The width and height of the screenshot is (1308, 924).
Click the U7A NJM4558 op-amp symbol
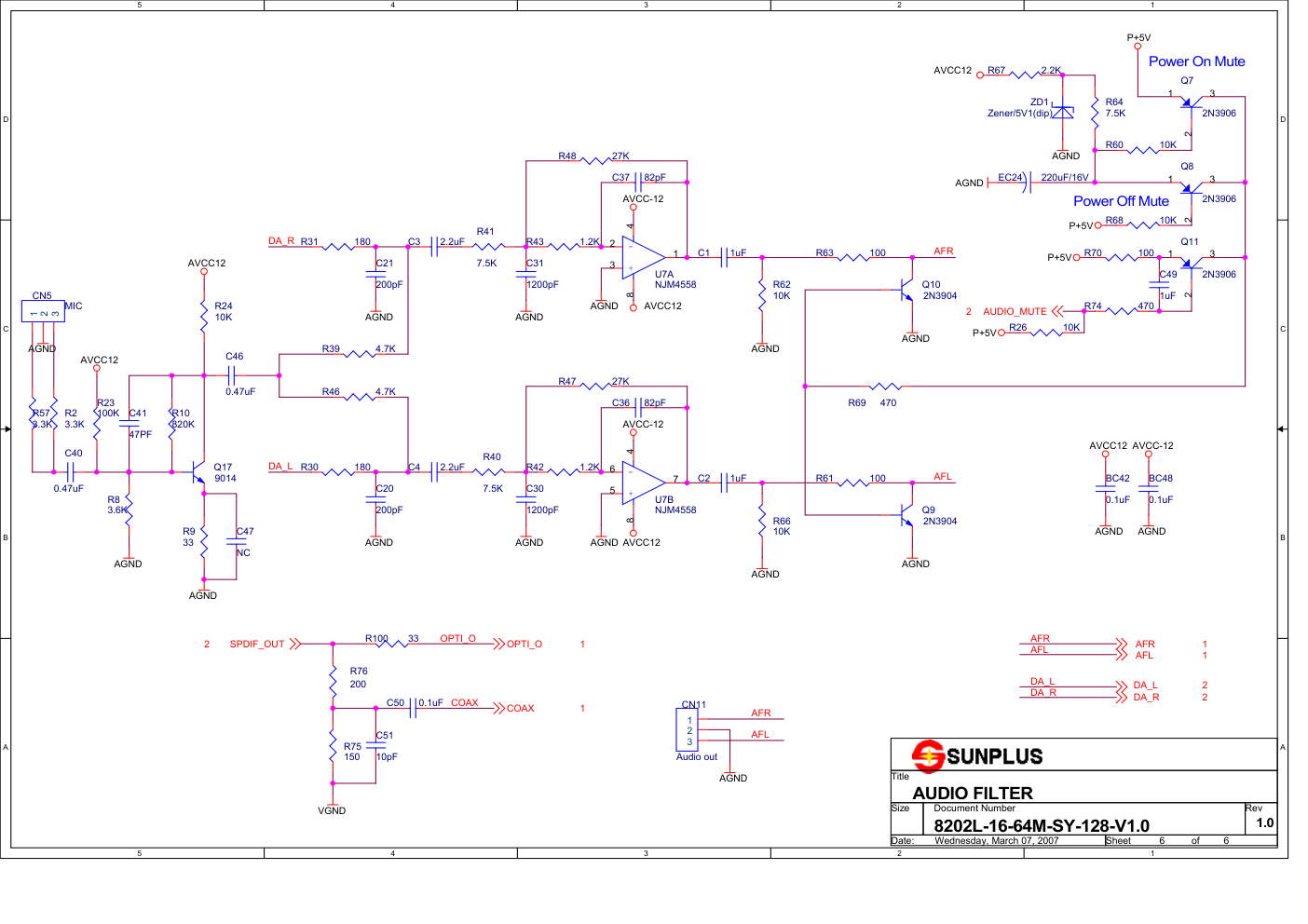[x=643, y=257]
